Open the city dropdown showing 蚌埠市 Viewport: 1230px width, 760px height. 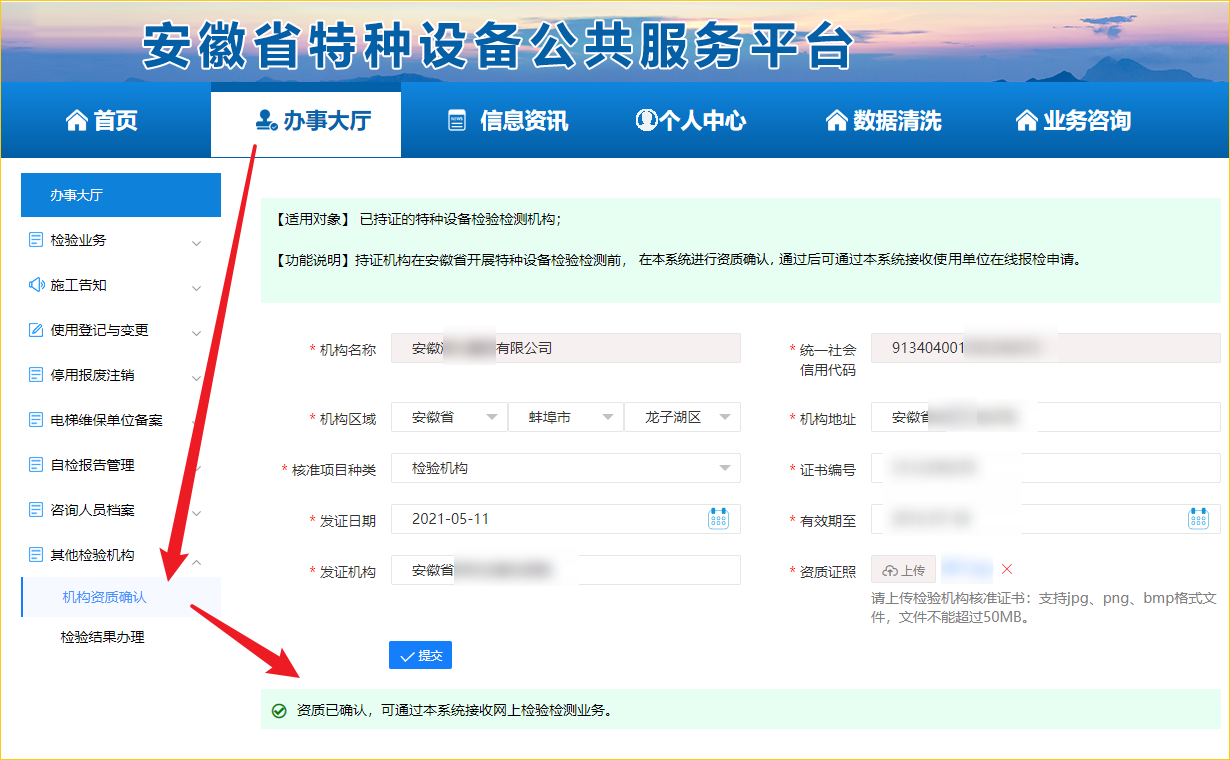(566, 417)
